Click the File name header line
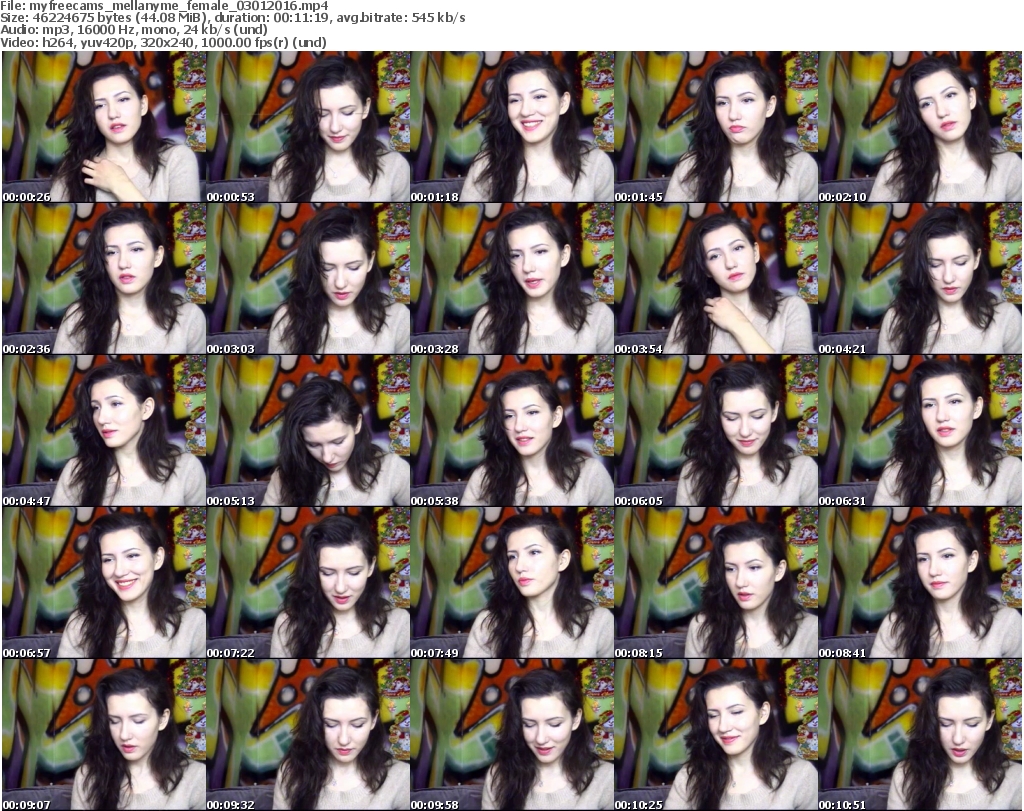Image resolution: width=1024 pixels, height=811 pixels. pyautogui.click(x=164, y=5)
